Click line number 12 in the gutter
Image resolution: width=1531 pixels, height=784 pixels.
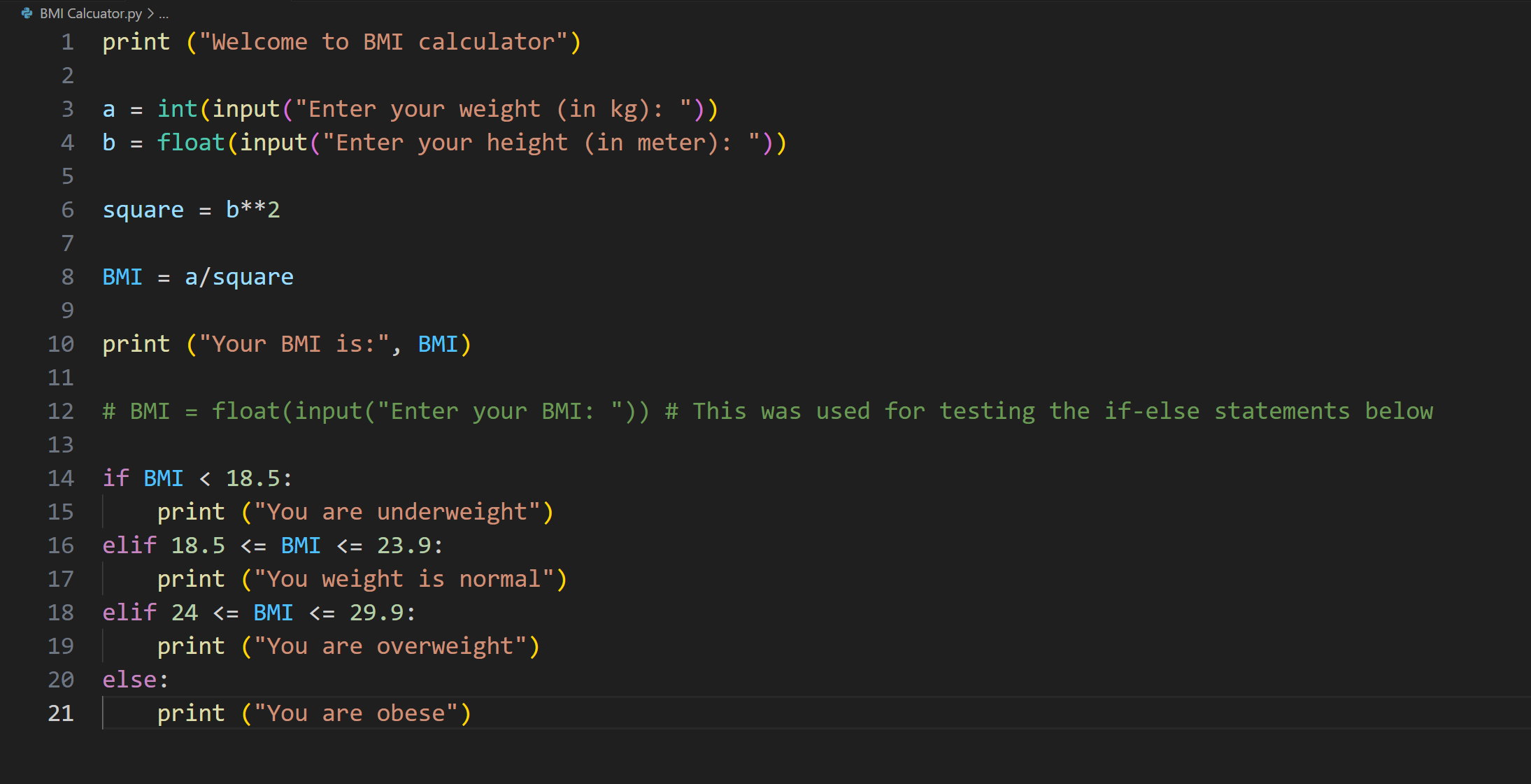pos(61,411)
